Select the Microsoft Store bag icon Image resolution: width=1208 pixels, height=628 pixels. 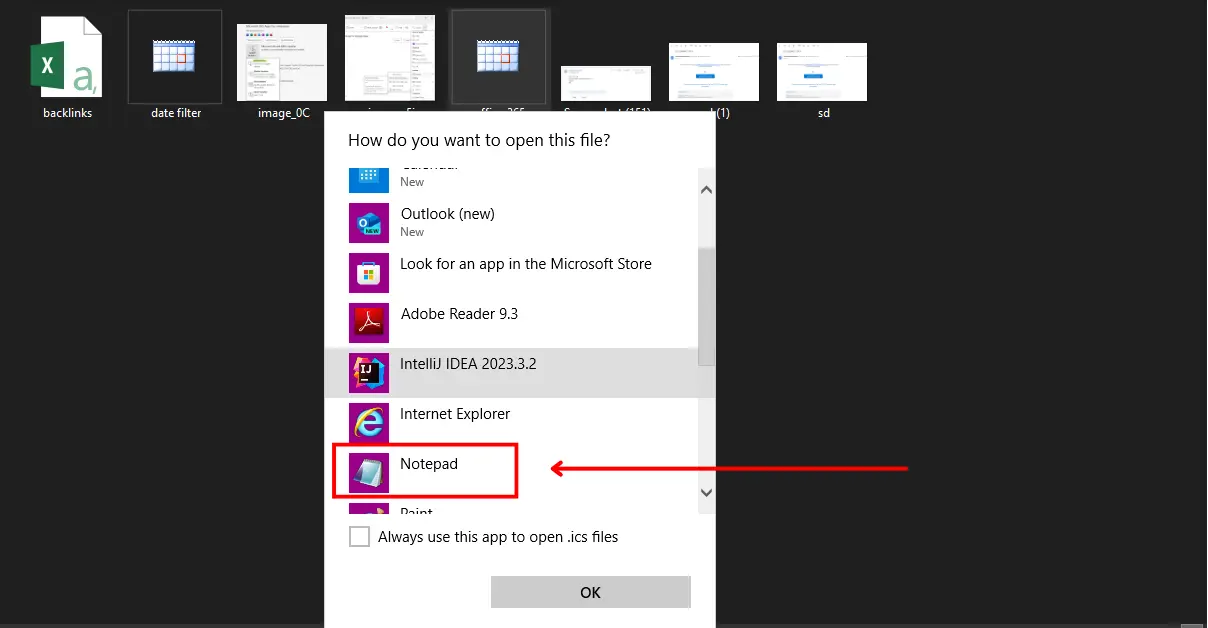pyautogui.click(x=368, y=273)
